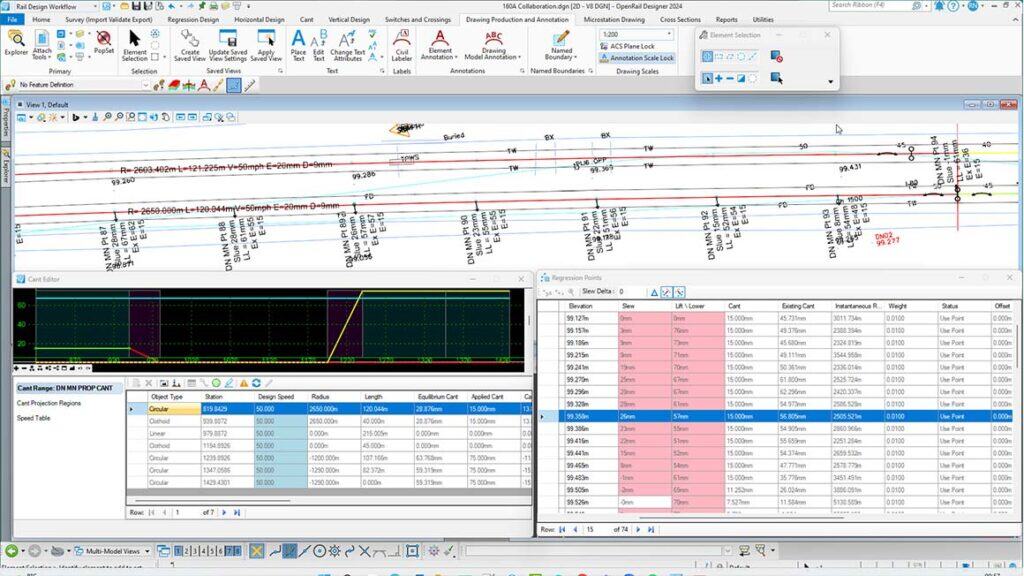Select the Edit Text tool
The image size is (1024, 576).
pyautogui.click(x=319, y=46)
